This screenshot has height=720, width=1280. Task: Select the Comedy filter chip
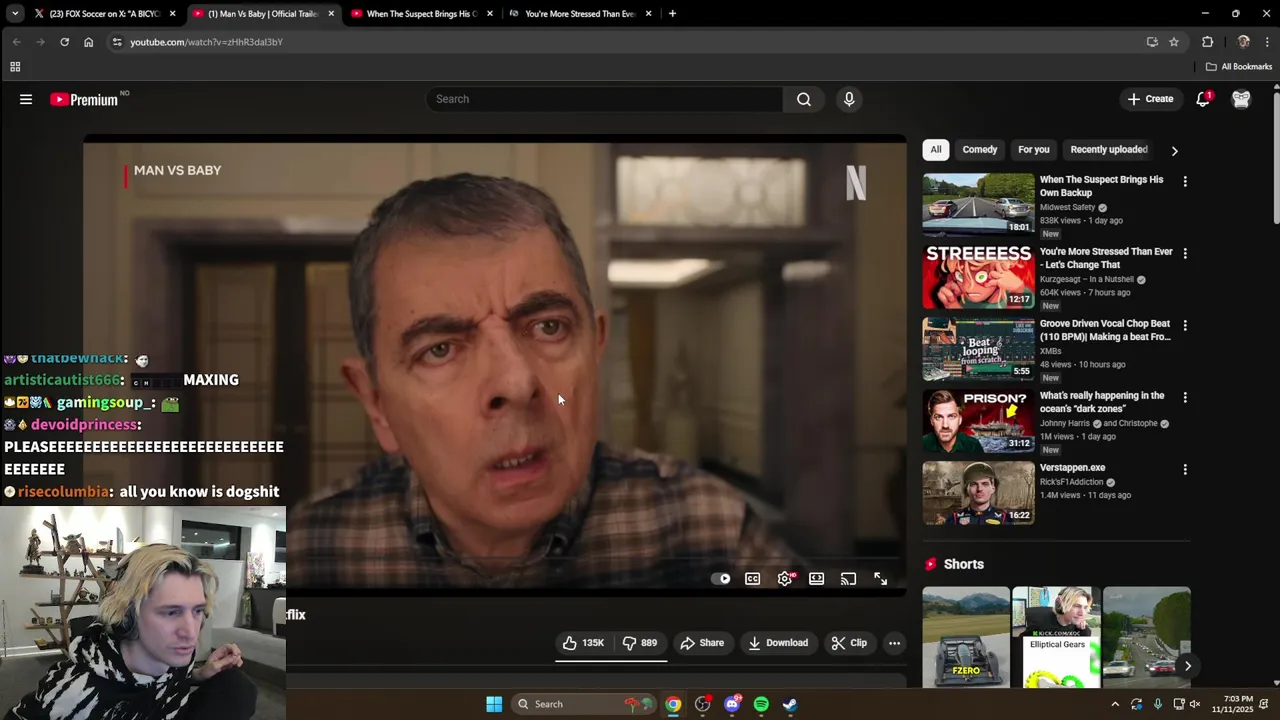coord(980,150)
